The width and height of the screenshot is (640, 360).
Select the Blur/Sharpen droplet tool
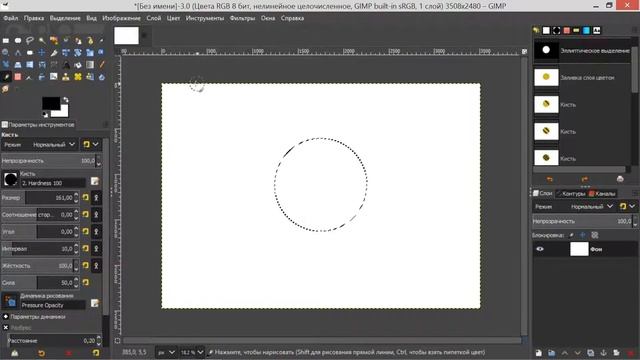(x=102, y=77)
